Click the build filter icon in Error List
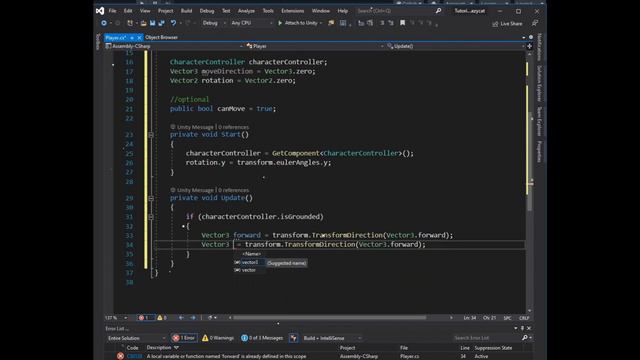 293,338
